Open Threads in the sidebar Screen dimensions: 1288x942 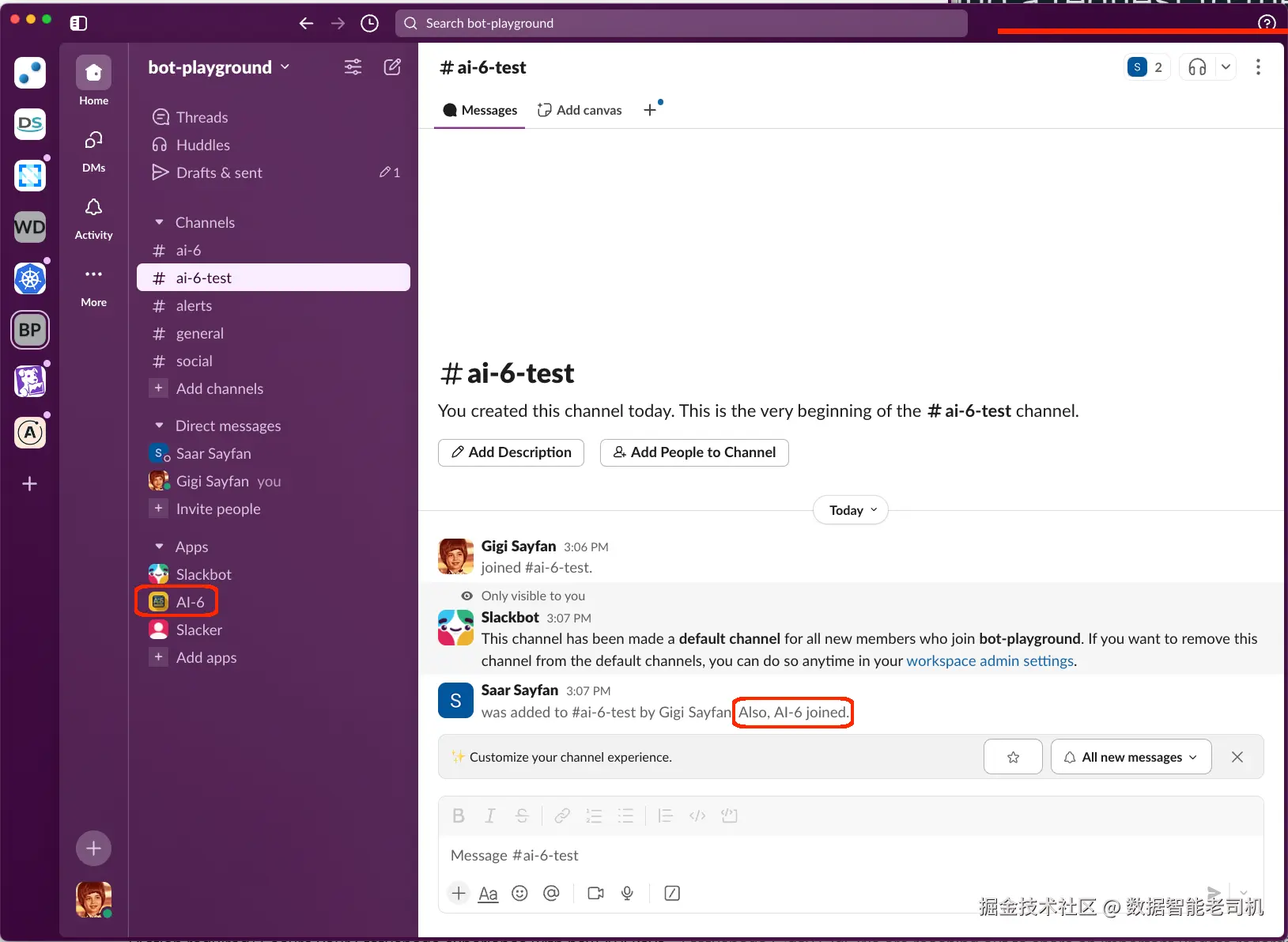point(274,117)
